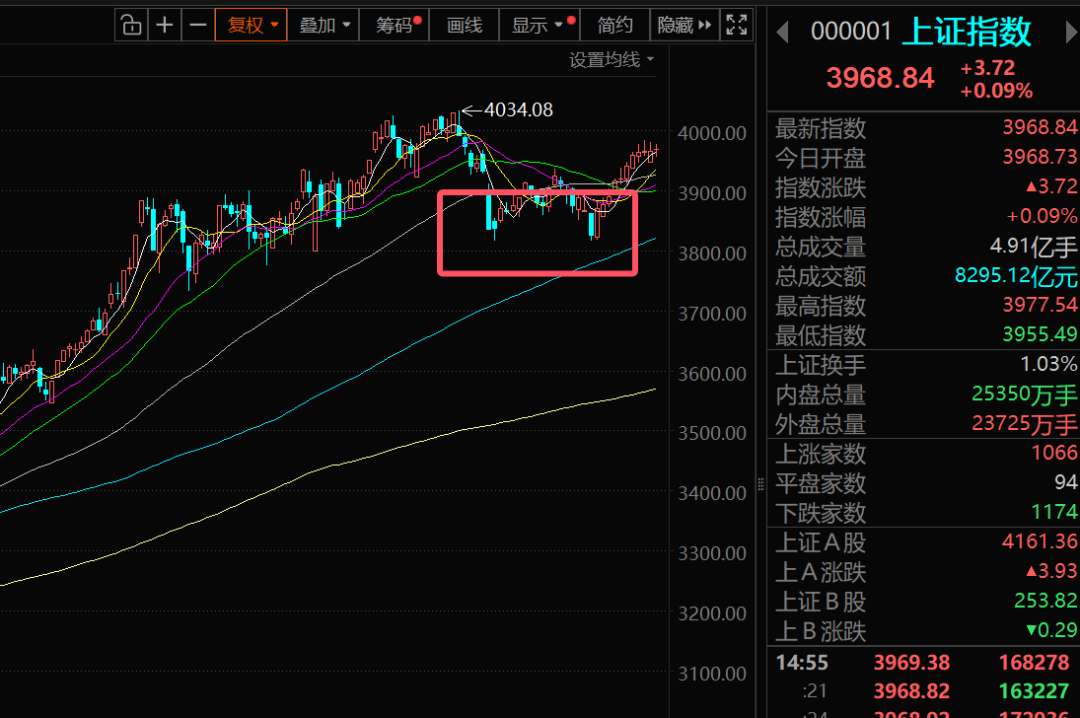Zoom in chart with plus icon
Viewport: 1080px width, 718px height.
click(x=165, y=25)
